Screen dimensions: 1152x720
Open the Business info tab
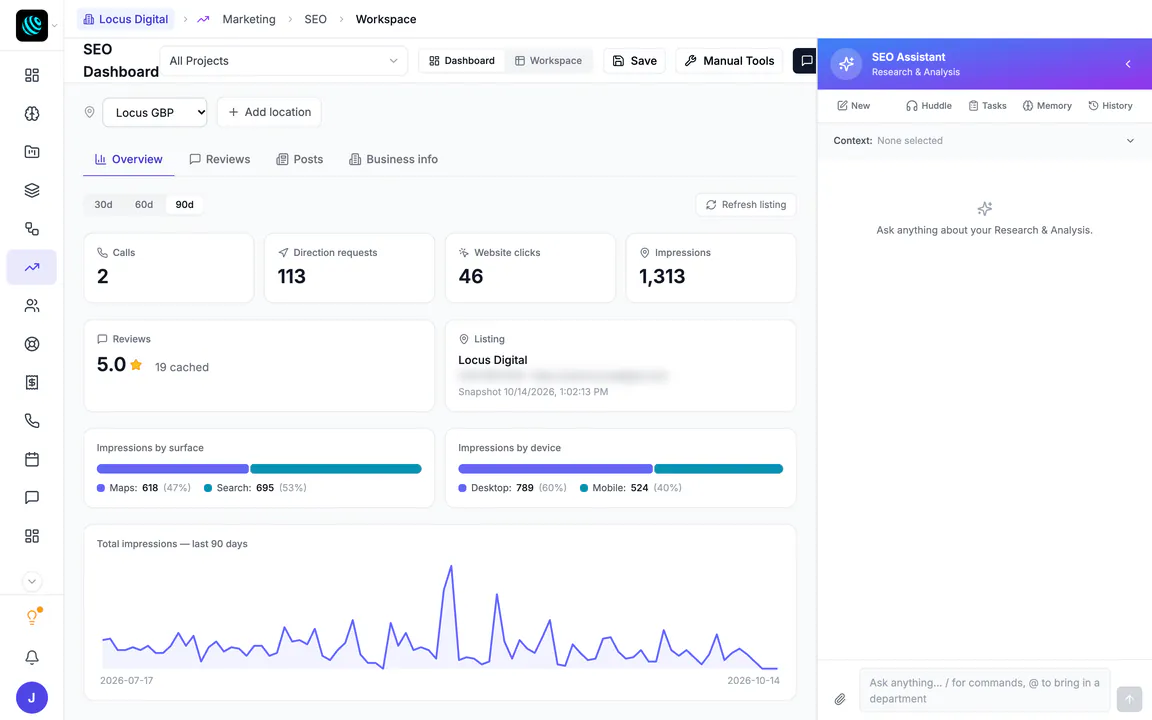pos(393,159)
